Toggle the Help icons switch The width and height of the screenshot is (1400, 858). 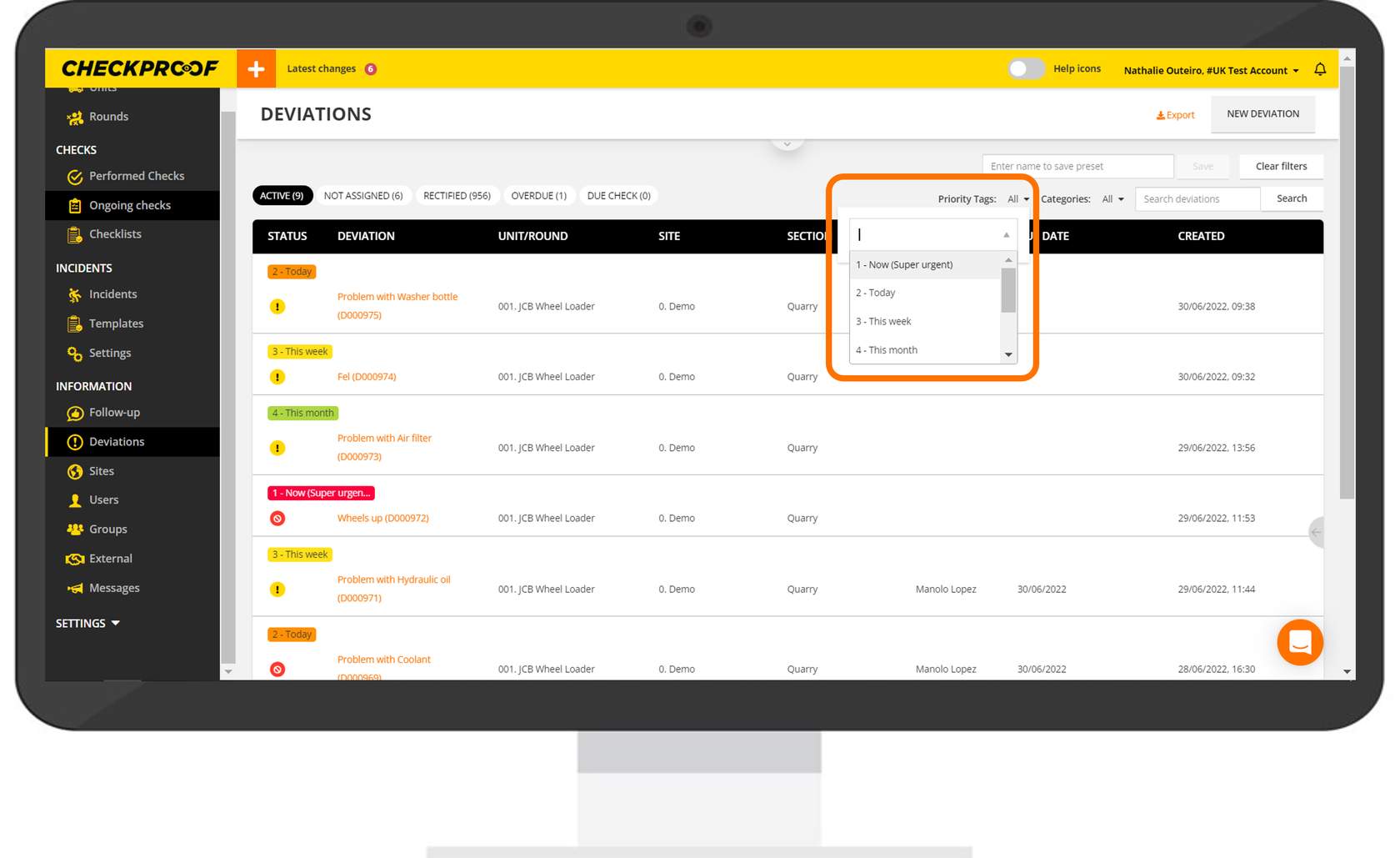point(1025,69)
